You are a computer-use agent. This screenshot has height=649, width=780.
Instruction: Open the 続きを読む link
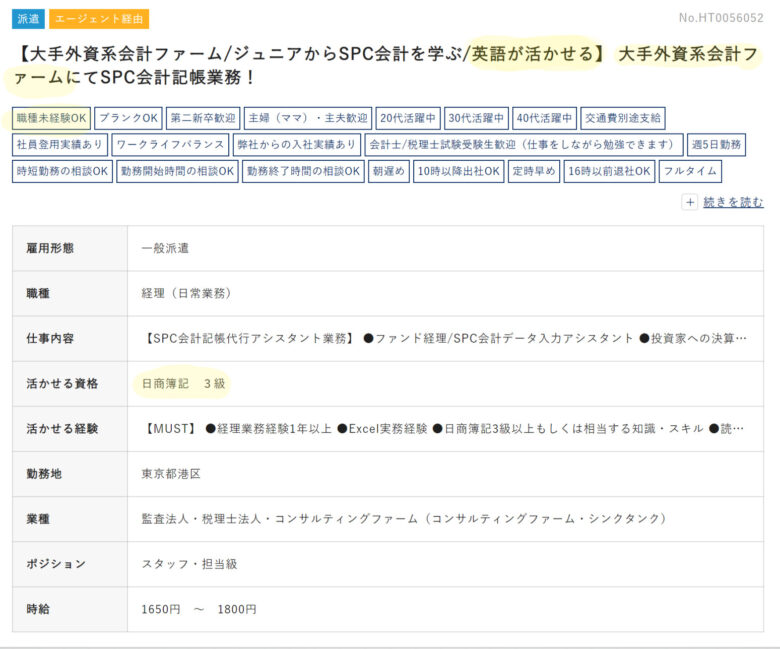tap(733, 202)
